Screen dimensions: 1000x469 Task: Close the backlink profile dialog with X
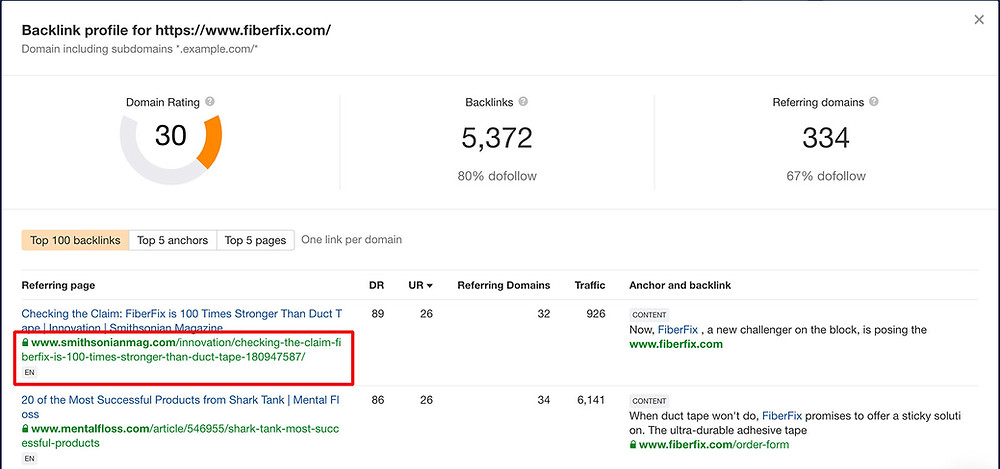coord(979,20)
